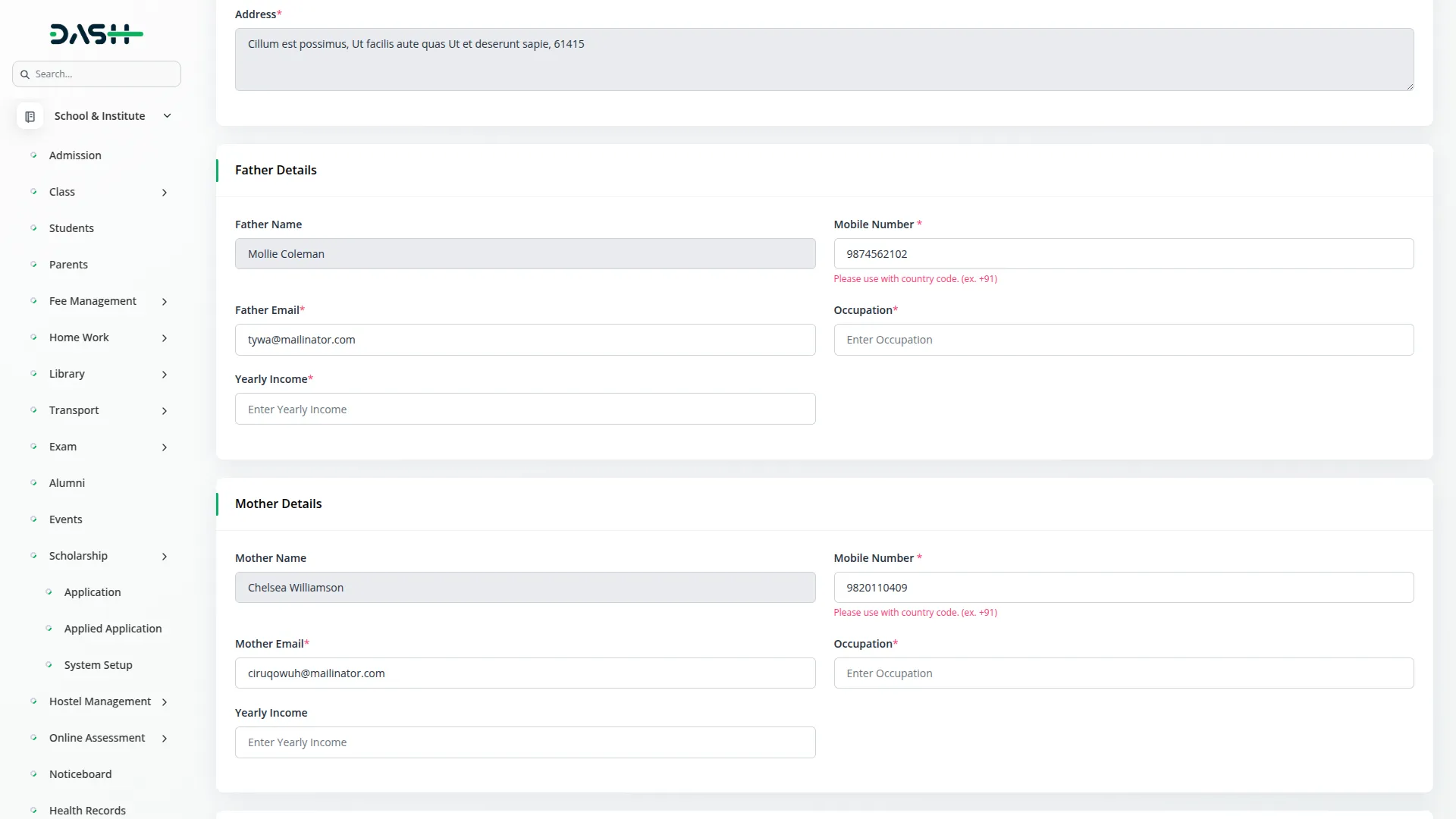Image resolution: width=1456 pixels, height=819 pixels.
Task: Open Applied Application under Scholarship
Action: (112, 629)
